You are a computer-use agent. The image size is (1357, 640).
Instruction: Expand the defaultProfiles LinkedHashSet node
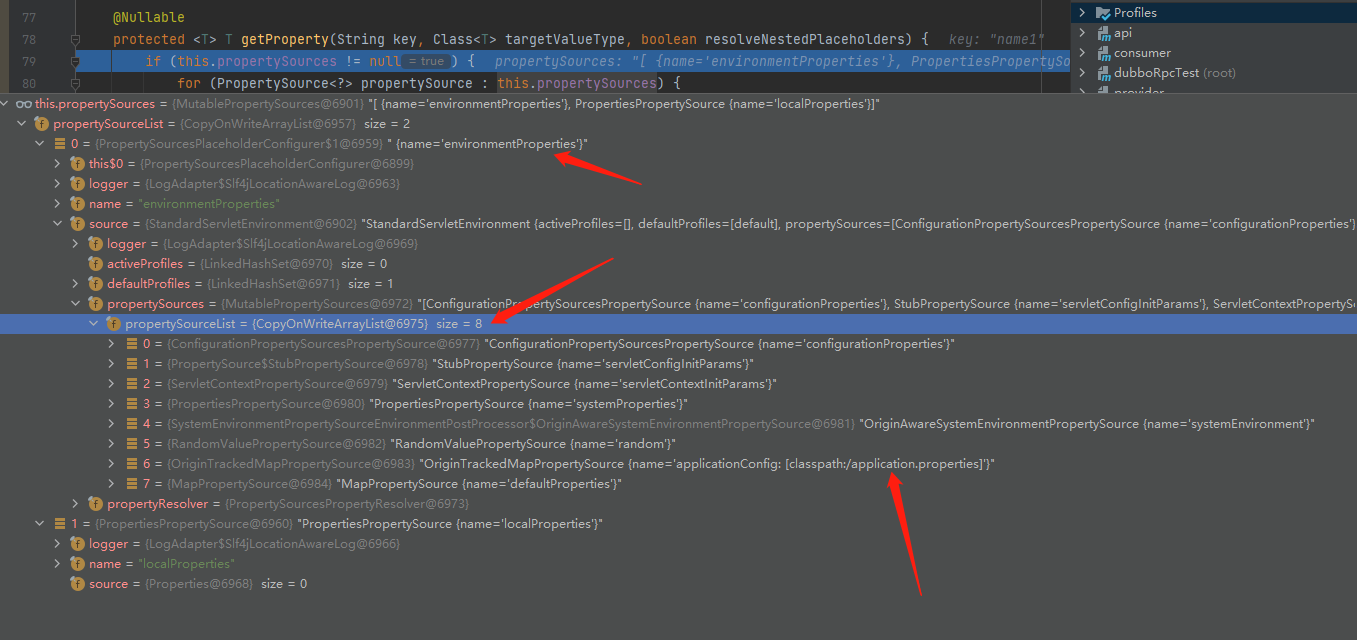(x=77, y=284)
